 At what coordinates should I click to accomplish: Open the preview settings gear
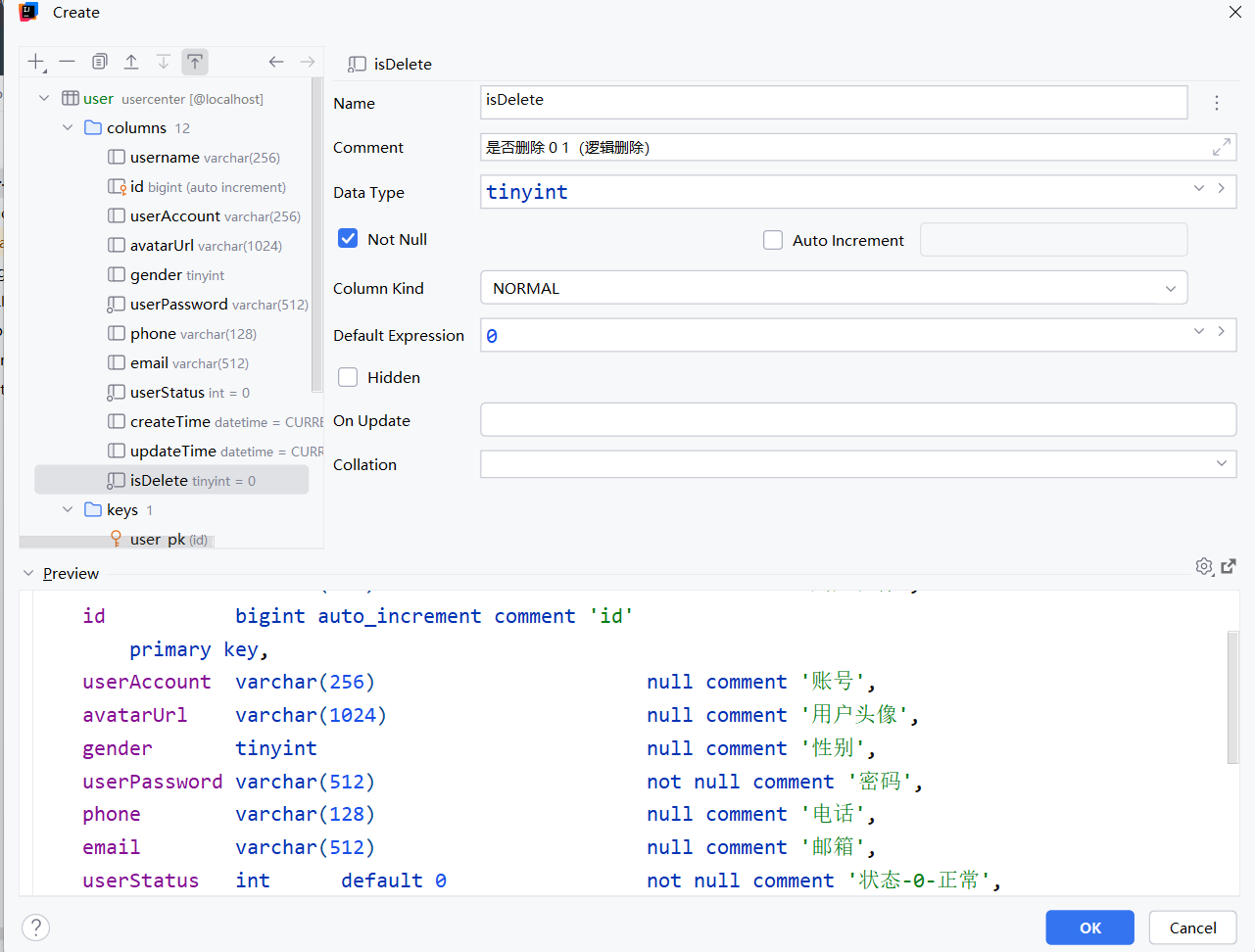[1204, 566]
